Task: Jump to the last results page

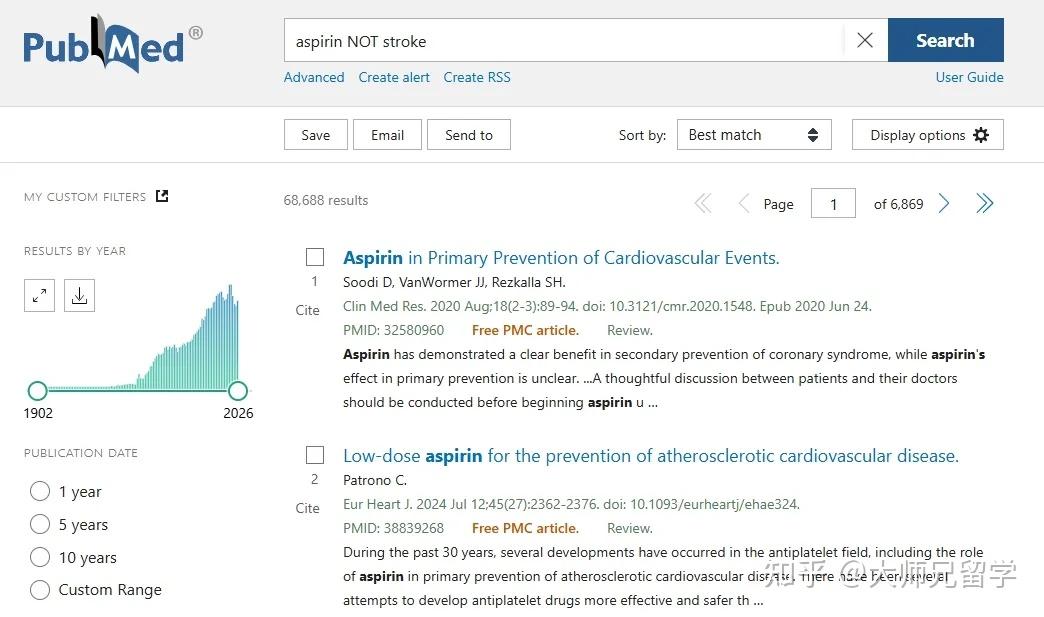Action: [x=985, y=203]
